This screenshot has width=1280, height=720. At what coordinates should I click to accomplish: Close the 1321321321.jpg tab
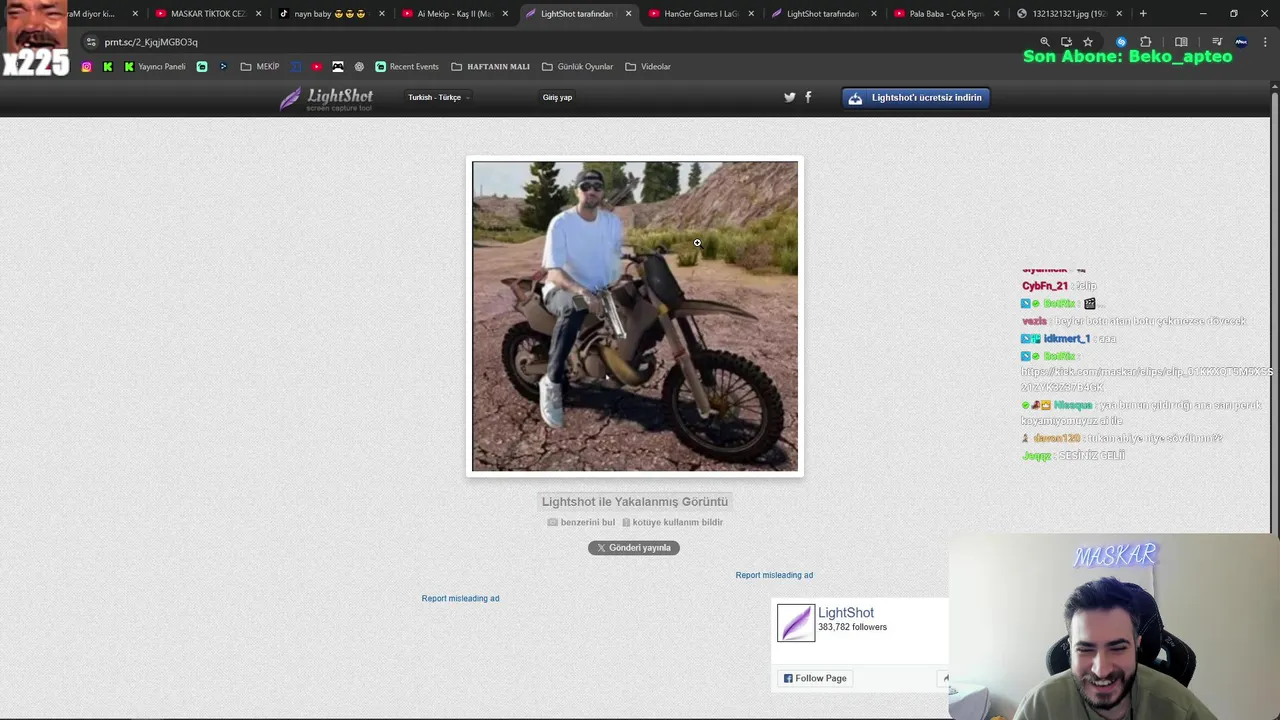coord(1119,14)
